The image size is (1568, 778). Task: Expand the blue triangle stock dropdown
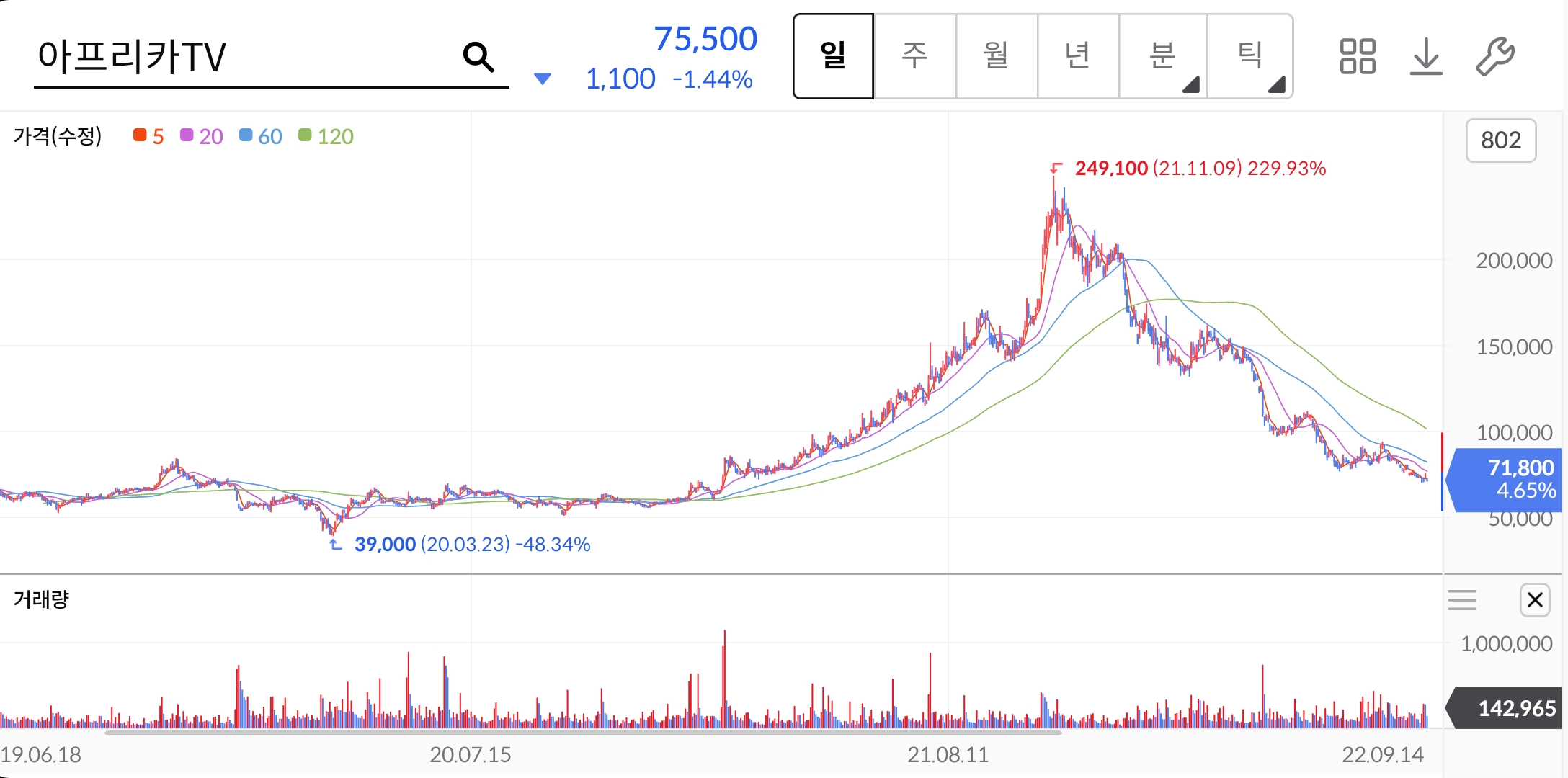[543, 79]
